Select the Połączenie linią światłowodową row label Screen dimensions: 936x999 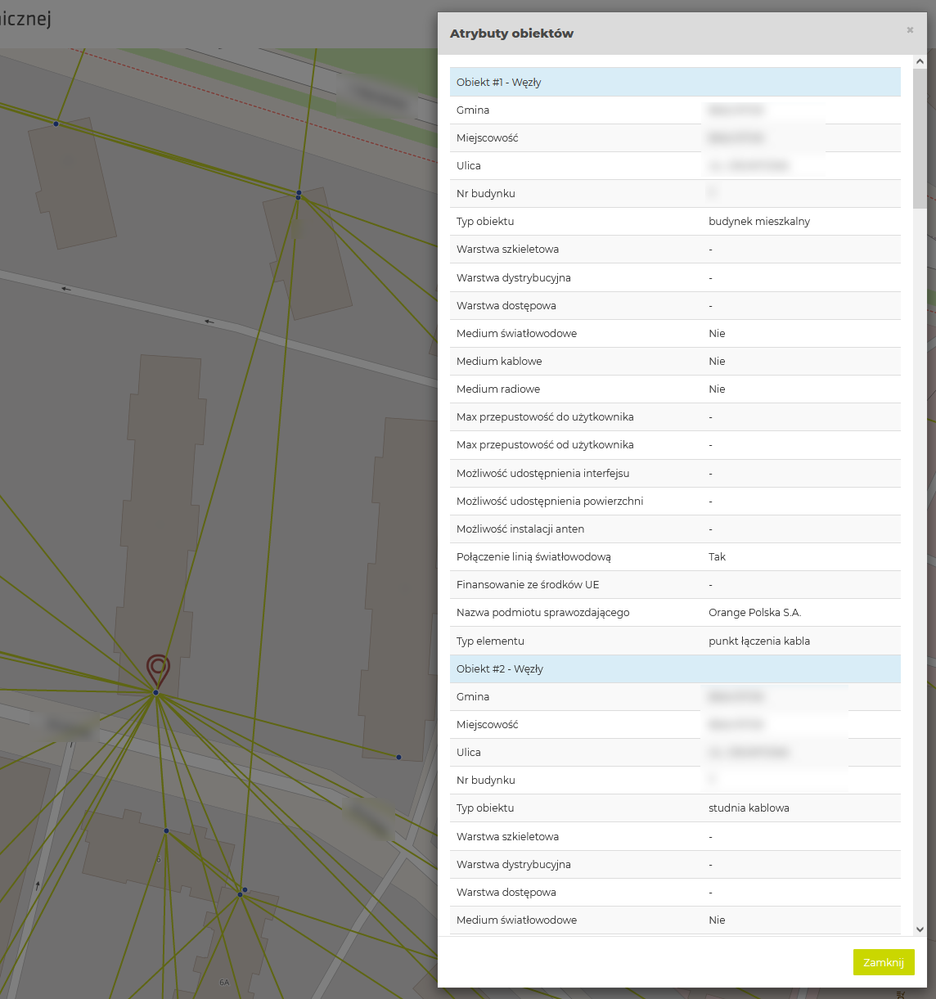pyautogui.click(x=533, y=557)
